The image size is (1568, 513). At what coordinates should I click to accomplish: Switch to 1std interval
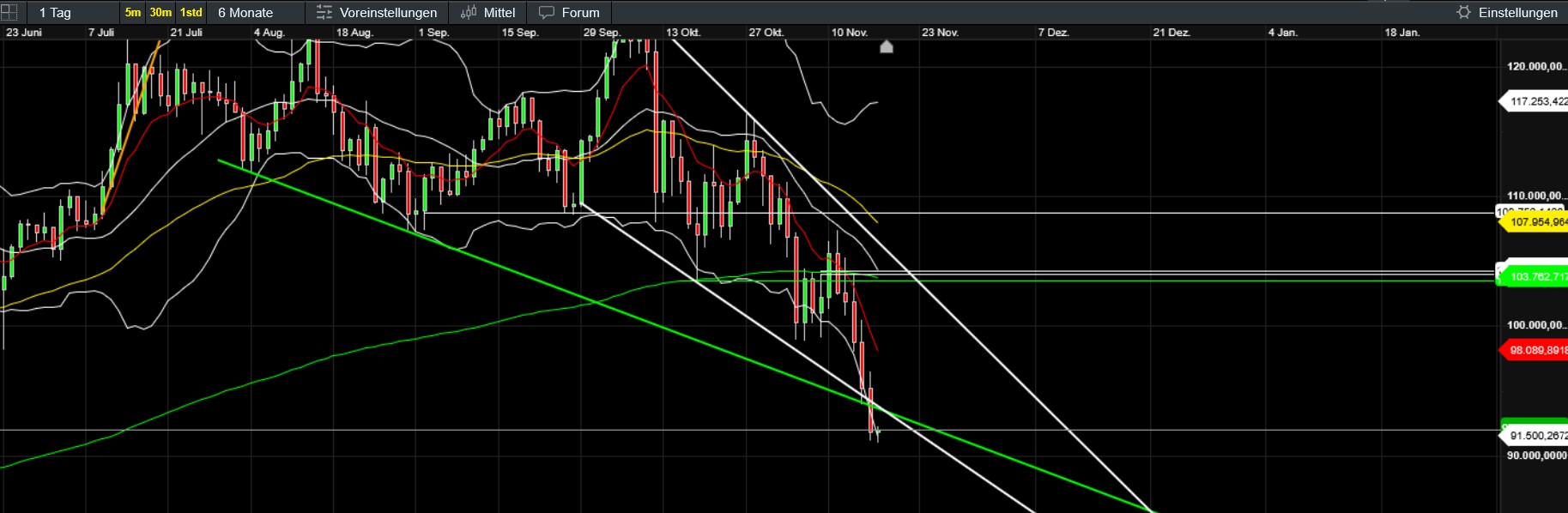pos(191,12)
